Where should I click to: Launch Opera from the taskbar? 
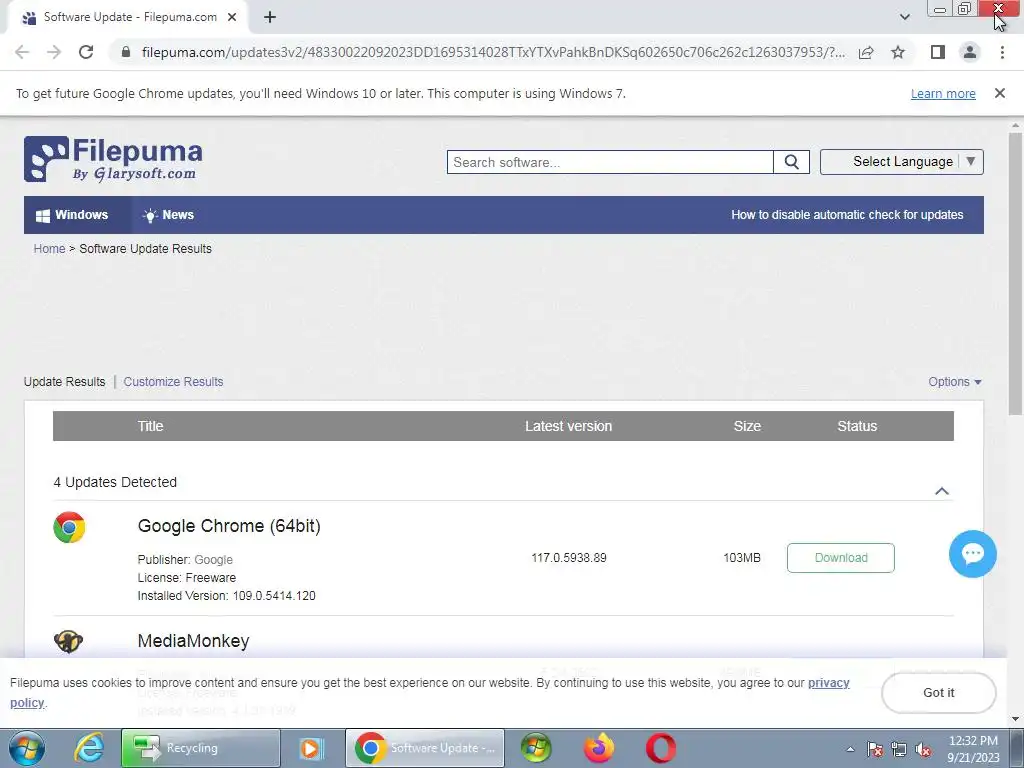point(661,748)
